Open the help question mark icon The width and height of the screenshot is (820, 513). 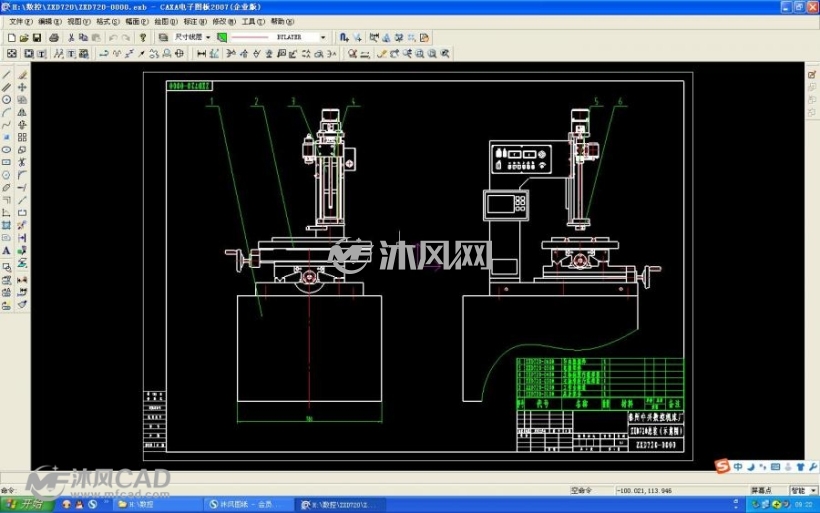click(143, 38)
